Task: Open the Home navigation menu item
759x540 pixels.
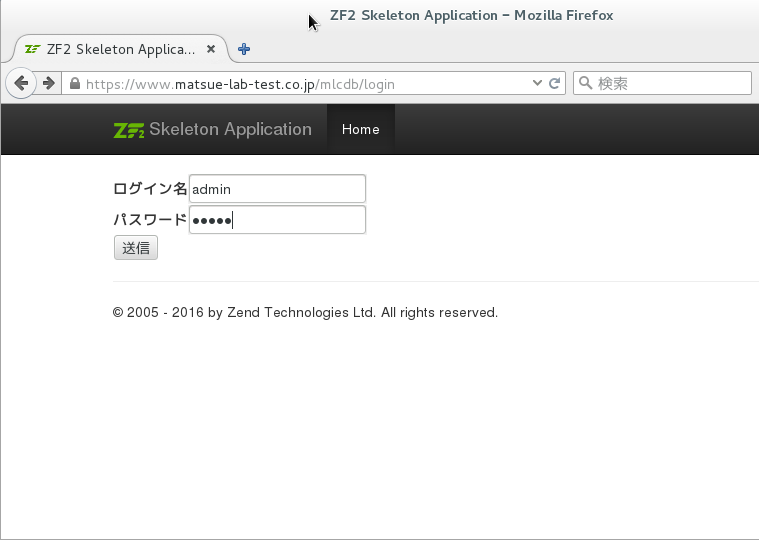Action: pos(360,130)
